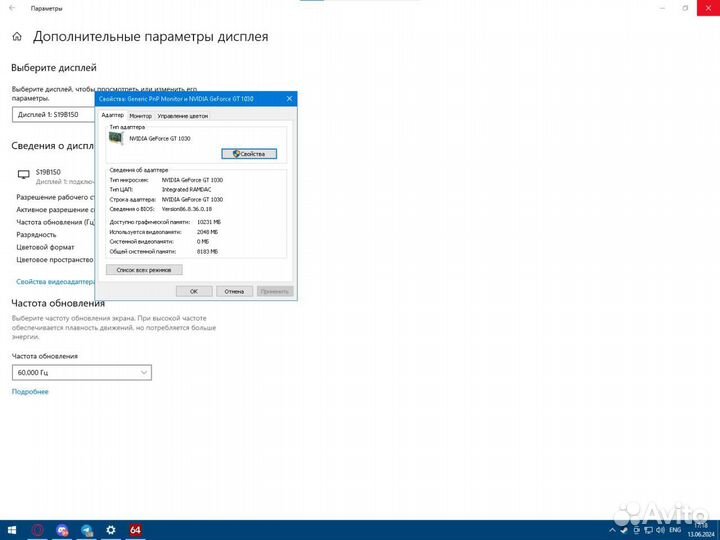Click the 8183 МБ shared memory value
This screenshot has width=720, height=540.
pyautogui.click(x=208, y=252)
